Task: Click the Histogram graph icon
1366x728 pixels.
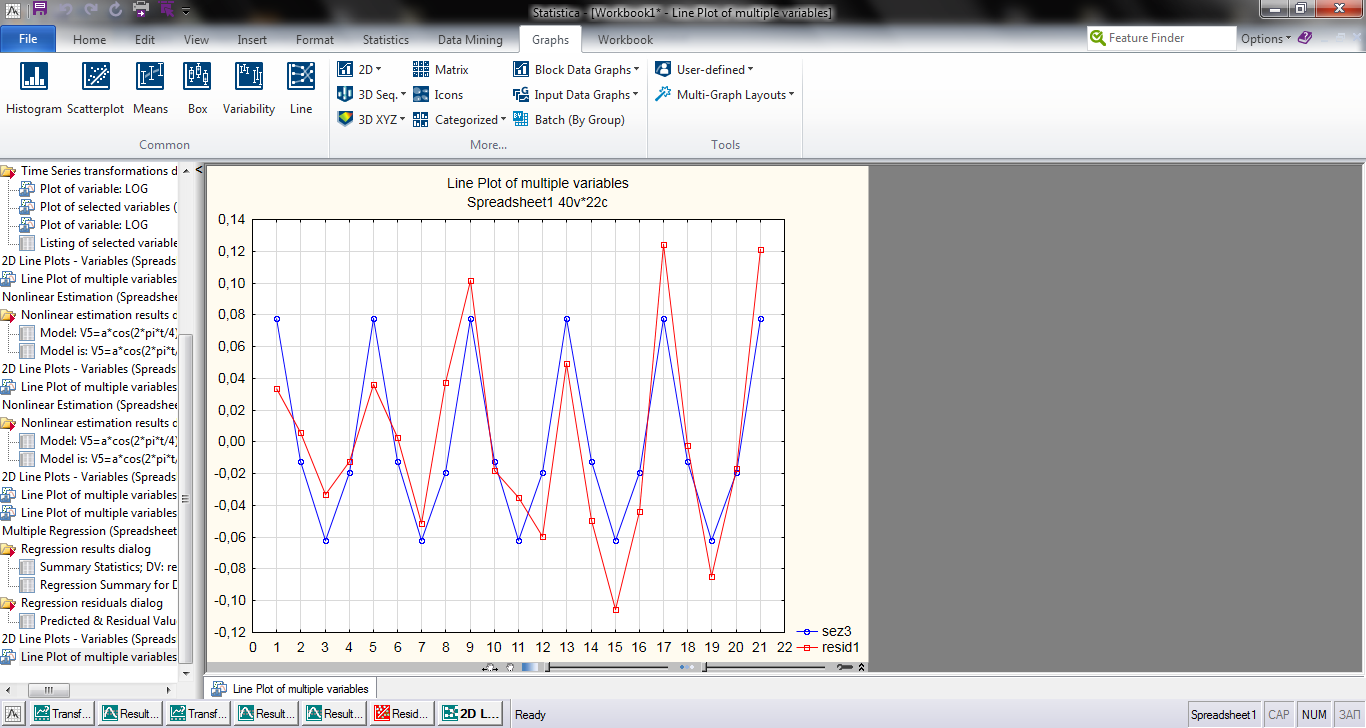Action: [x=34, y=77]
